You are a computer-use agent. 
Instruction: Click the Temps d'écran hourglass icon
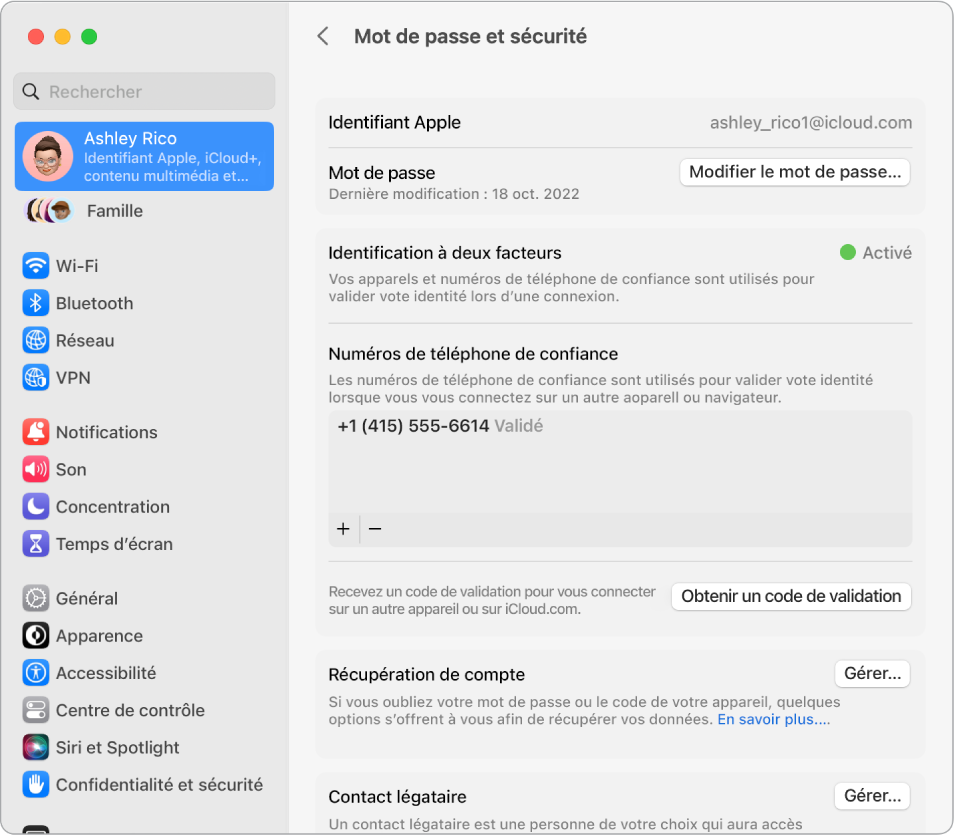(x=36, y=544)
